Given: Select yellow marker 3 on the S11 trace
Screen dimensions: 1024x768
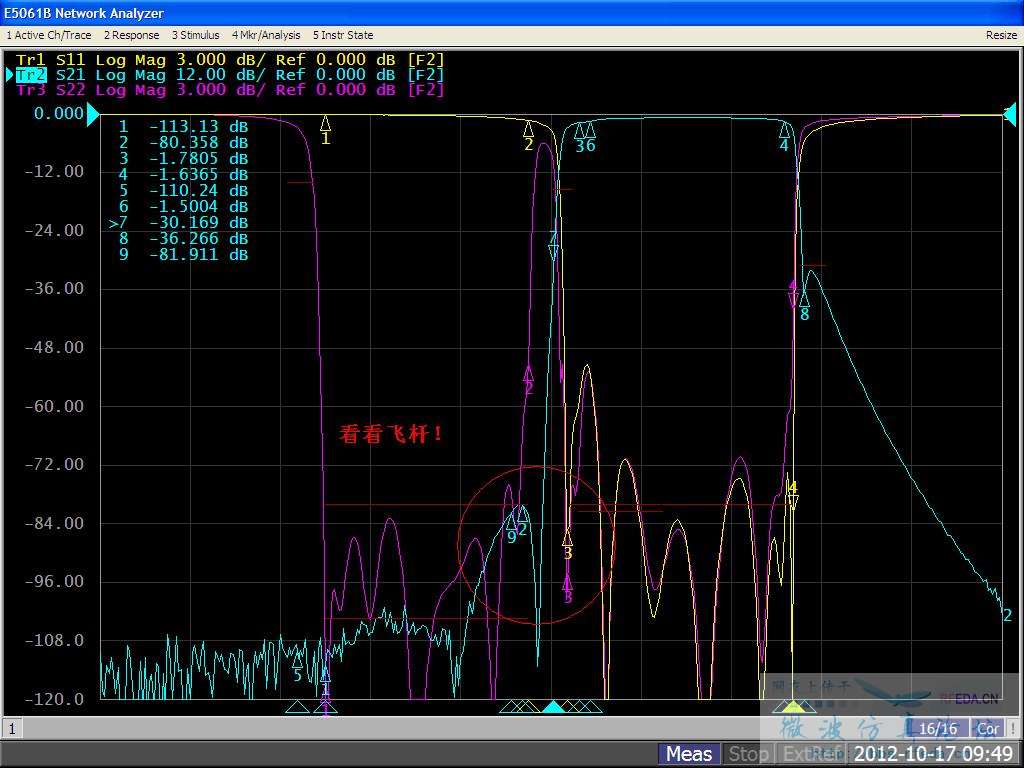Looking at the screenshot, I should click(x=568, y=545).
